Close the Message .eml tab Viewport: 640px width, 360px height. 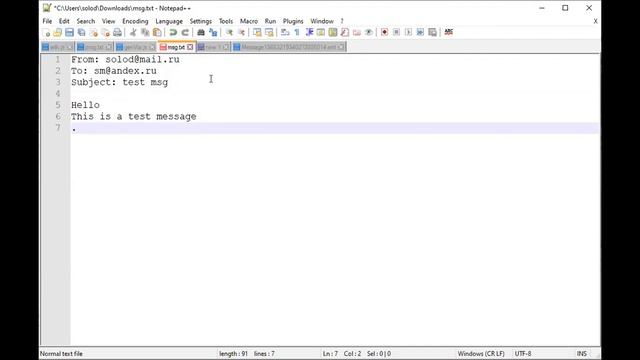[x=341, y=47]
